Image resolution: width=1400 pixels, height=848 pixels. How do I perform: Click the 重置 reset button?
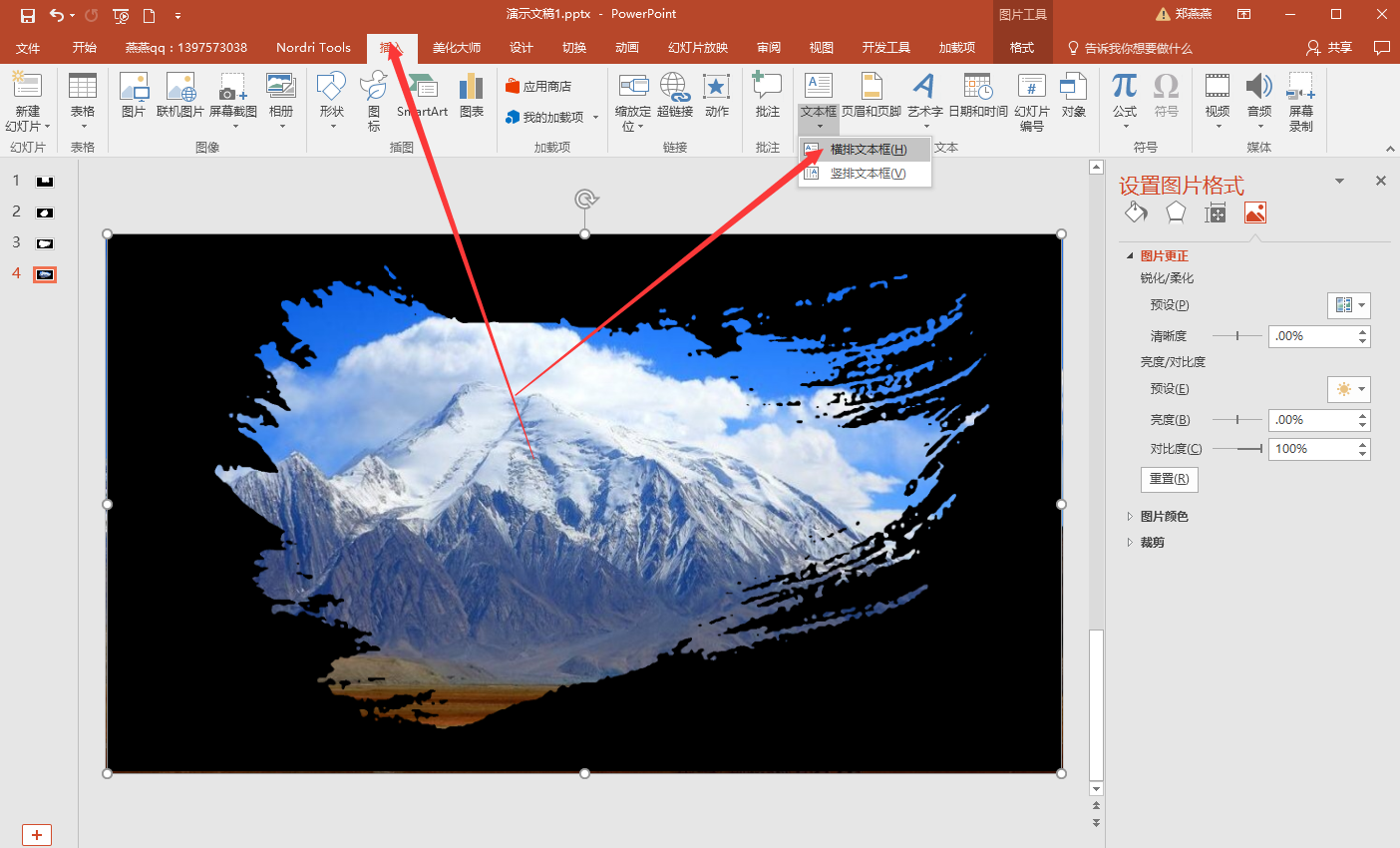coord(1169,479)
